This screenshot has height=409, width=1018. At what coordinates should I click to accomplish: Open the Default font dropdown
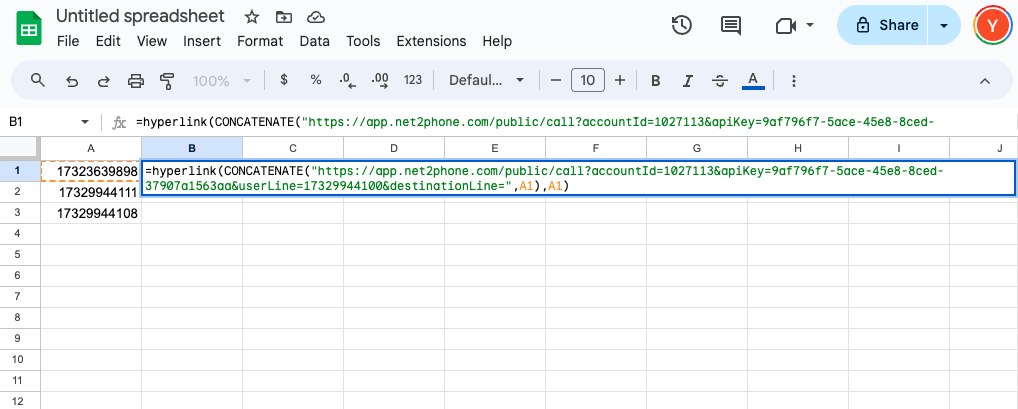pos(487,81)
